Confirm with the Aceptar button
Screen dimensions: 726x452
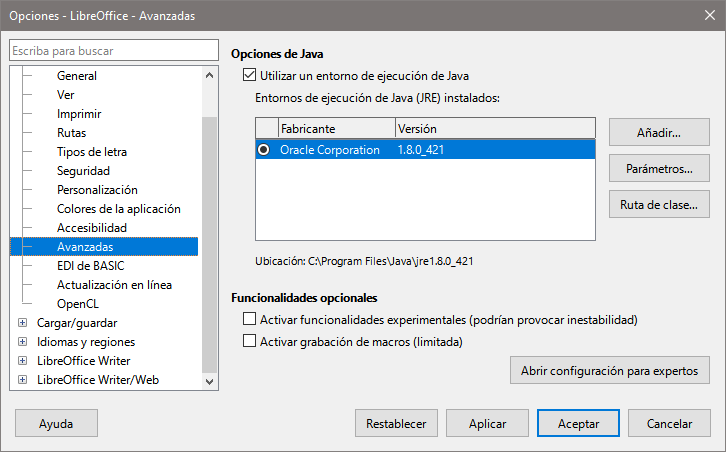(x=578, y=423)
